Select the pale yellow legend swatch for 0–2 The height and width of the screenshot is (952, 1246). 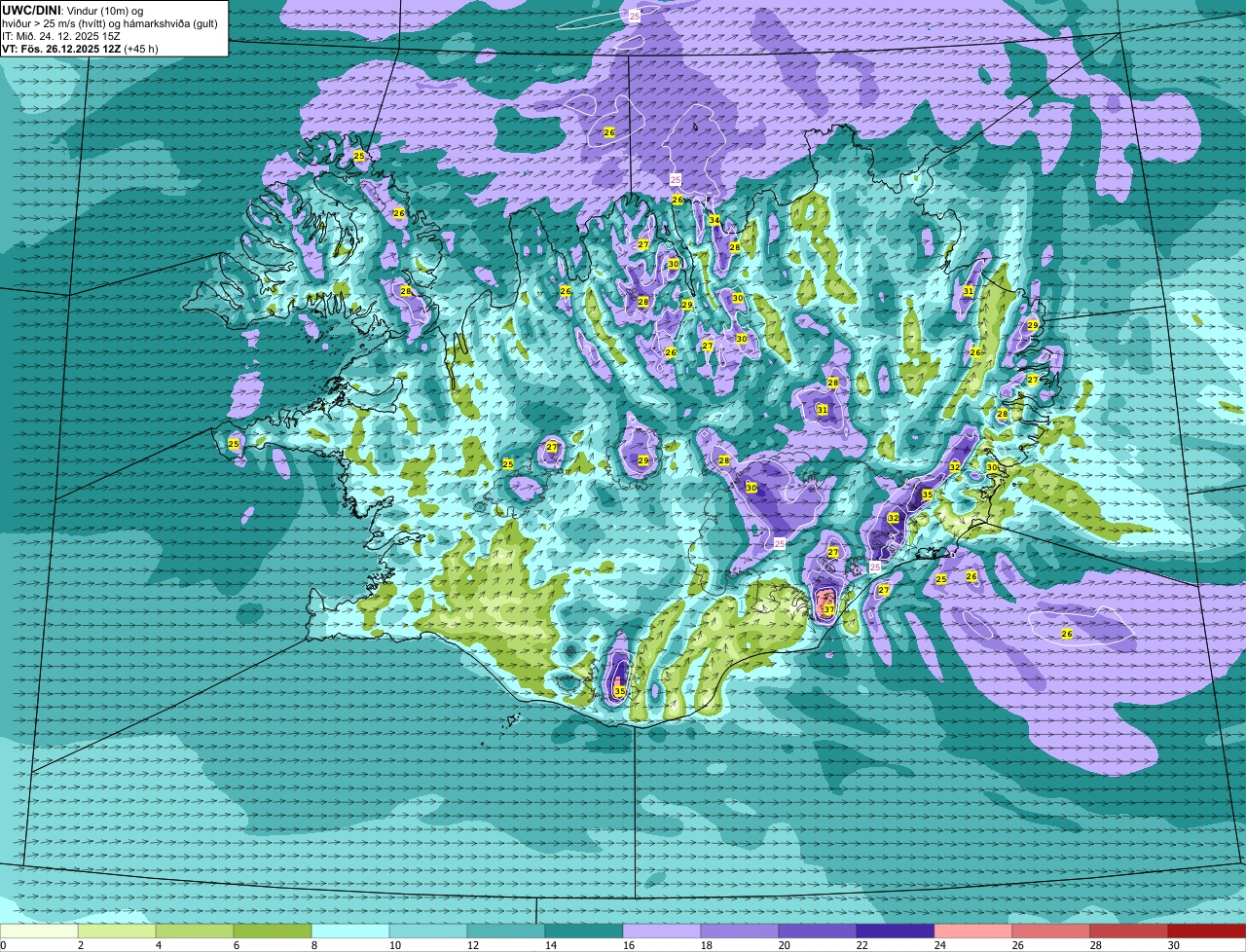[39, 932]
